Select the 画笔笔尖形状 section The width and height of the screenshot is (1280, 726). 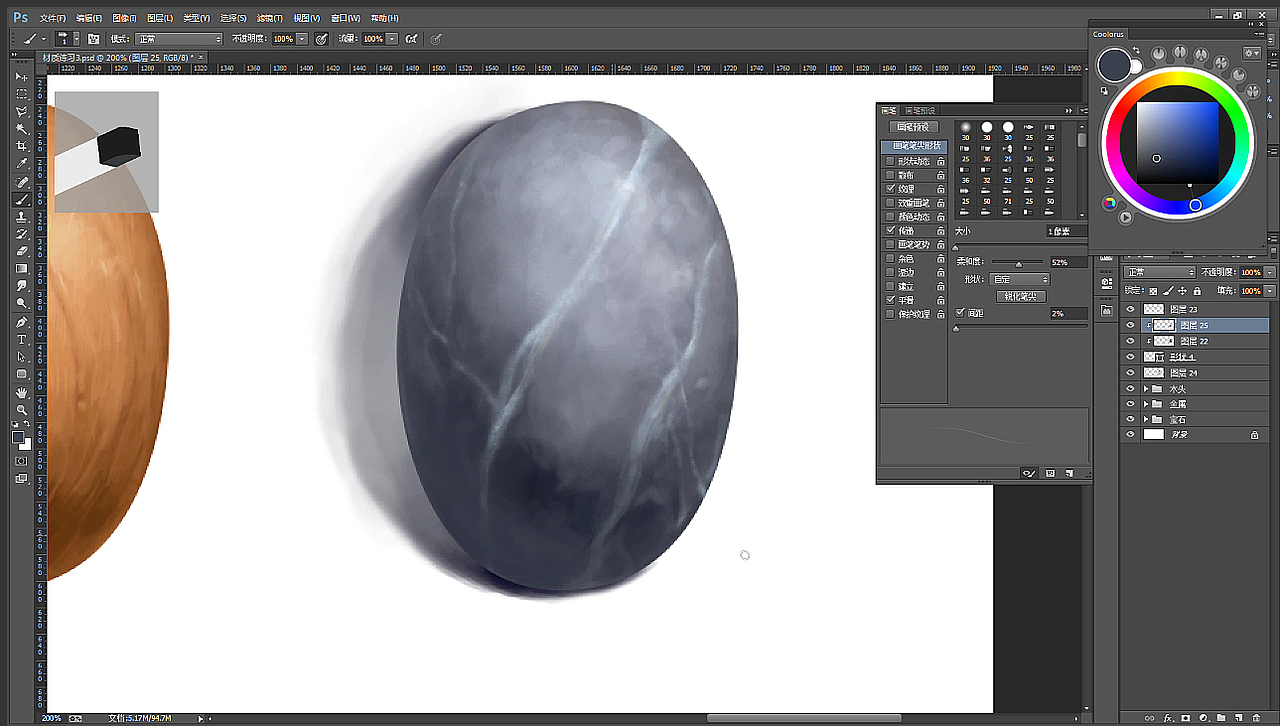pos(913,146)
